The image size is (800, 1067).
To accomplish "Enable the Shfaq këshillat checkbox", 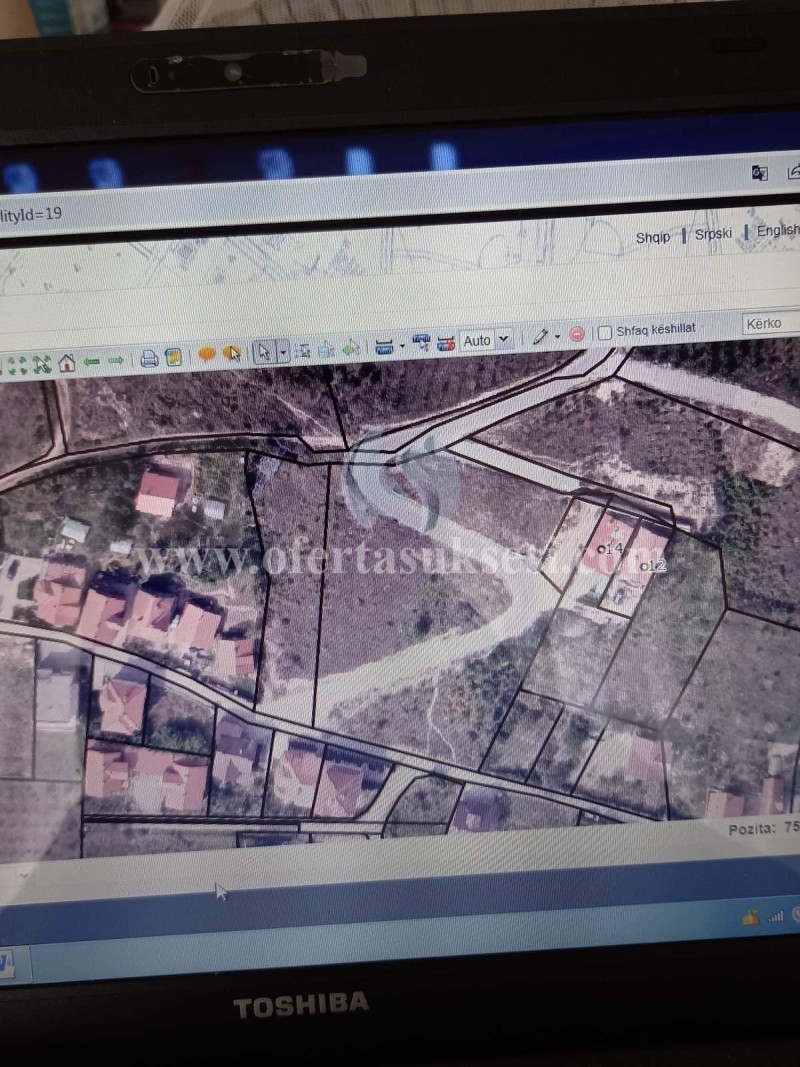I will [x=605, y=333].
